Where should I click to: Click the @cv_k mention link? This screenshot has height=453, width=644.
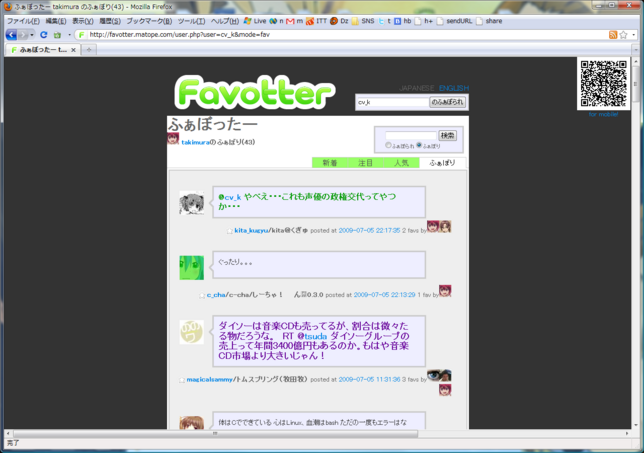(230, 198)
